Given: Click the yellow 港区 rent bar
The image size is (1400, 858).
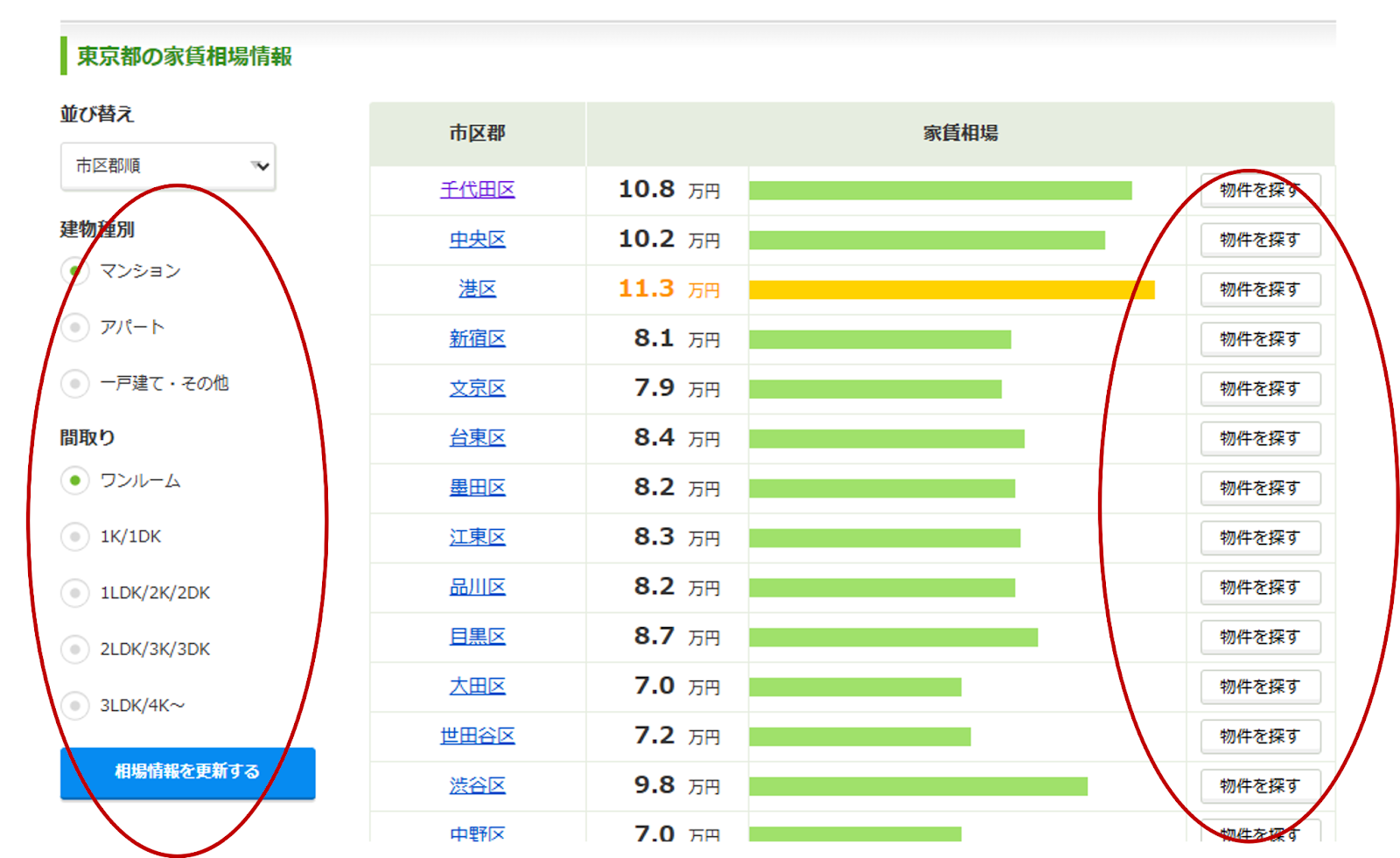Looking at the screenshot, I should coord(951,290).
